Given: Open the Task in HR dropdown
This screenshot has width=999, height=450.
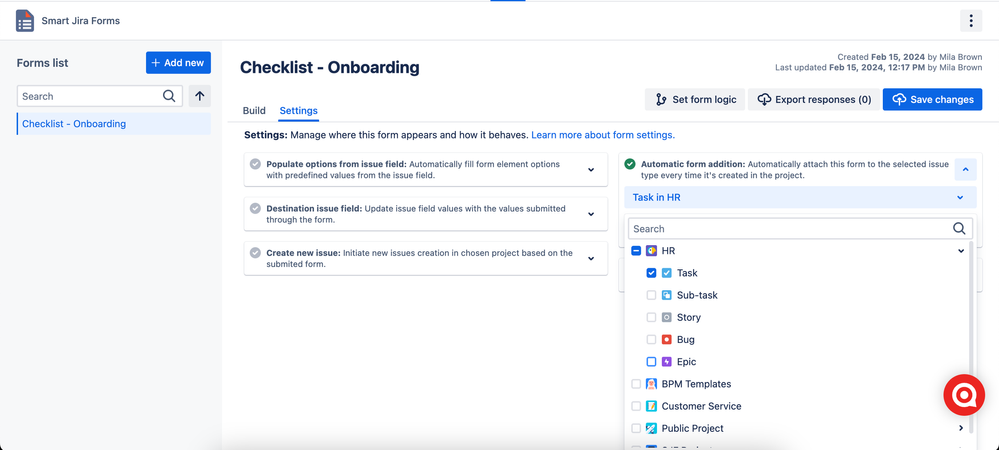Looking at the screenshot, I should click(x=800, y=198).
